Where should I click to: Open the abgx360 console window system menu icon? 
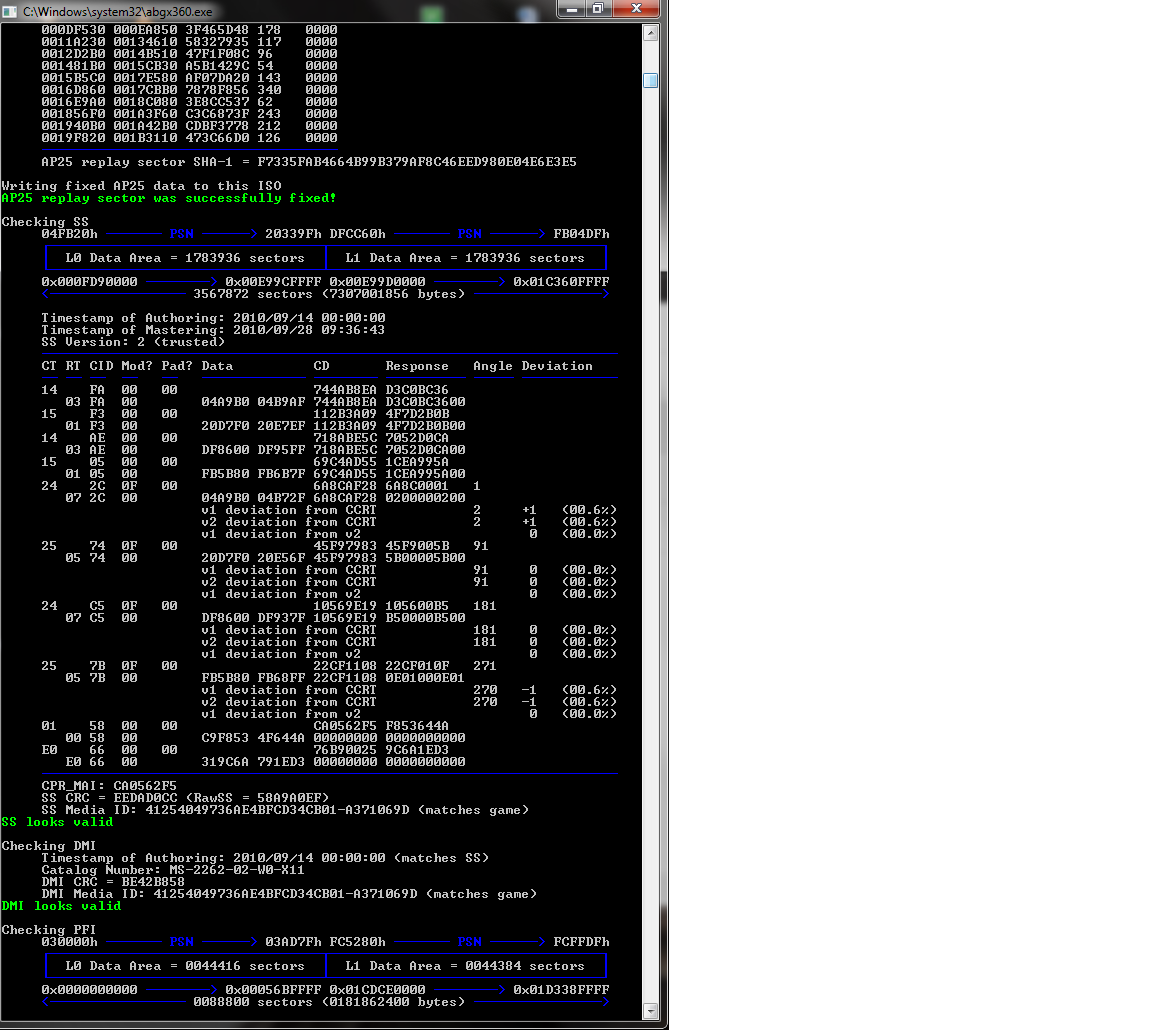click(x=10, y=10)
